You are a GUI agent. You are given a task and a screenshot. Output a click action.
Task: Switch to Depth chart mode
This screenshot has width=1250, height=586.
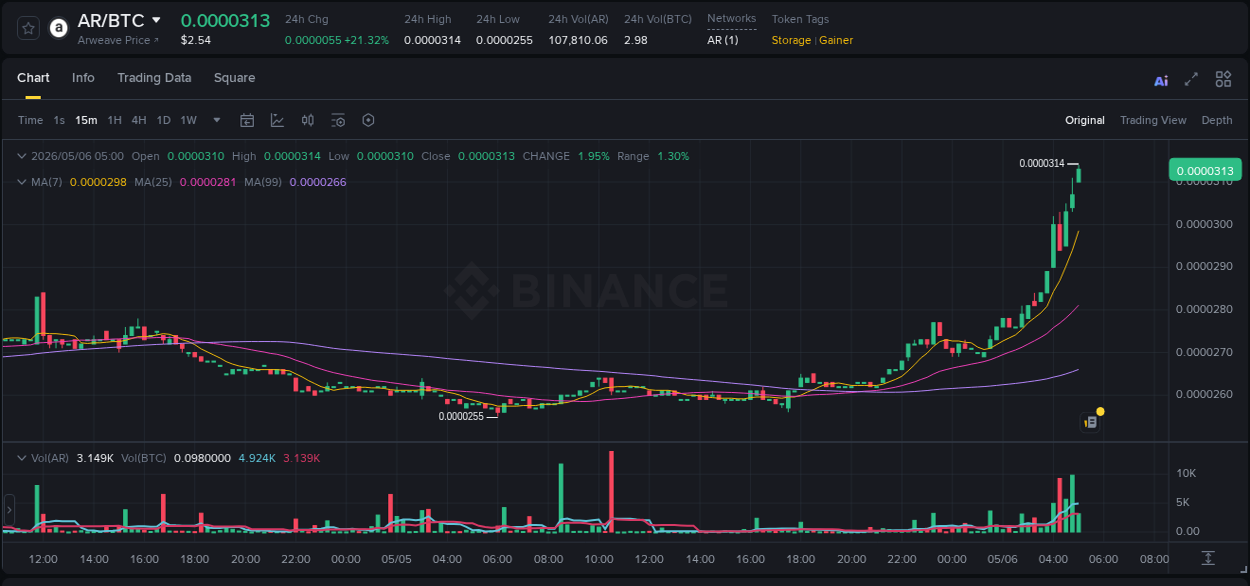coord(1217,120)
